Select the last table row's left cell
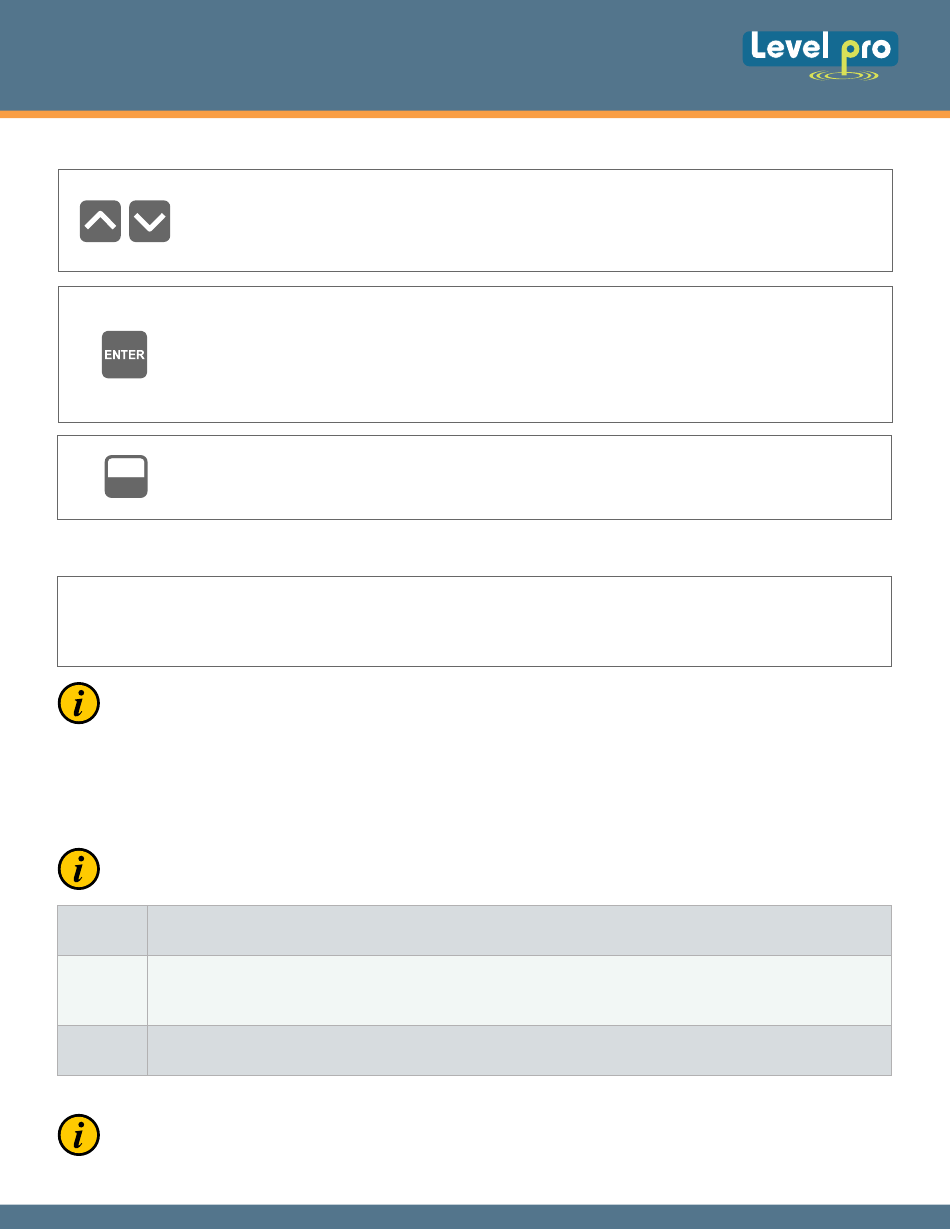Screen dimensions: 950x1229 [x=102, y=1050]
